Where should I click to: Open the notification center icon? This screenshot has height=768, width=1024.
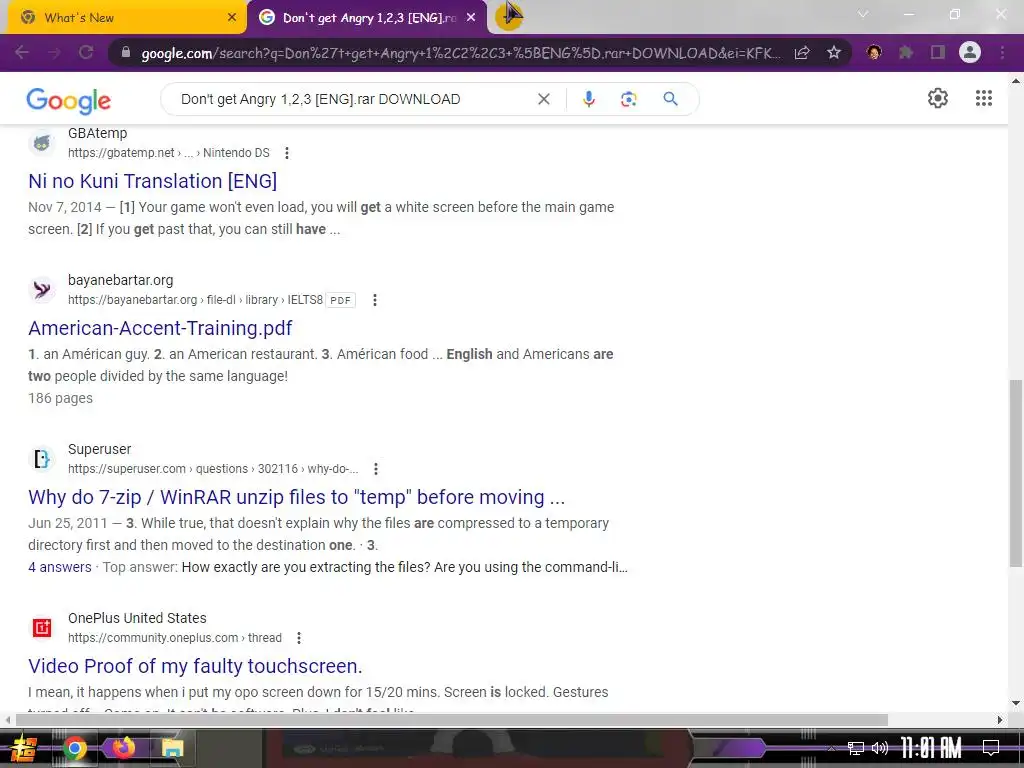point(991,748)
